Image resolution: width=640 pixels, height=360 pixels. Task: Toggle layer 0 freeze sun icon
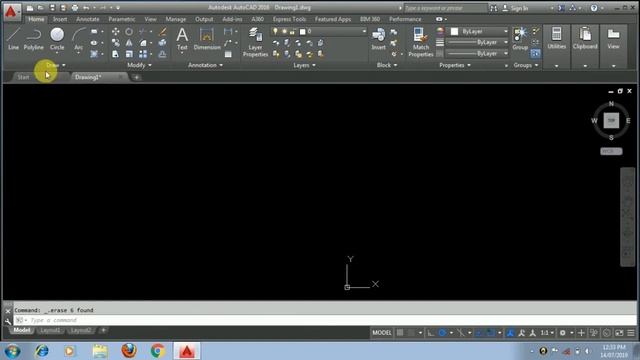(x=284, y=31)
